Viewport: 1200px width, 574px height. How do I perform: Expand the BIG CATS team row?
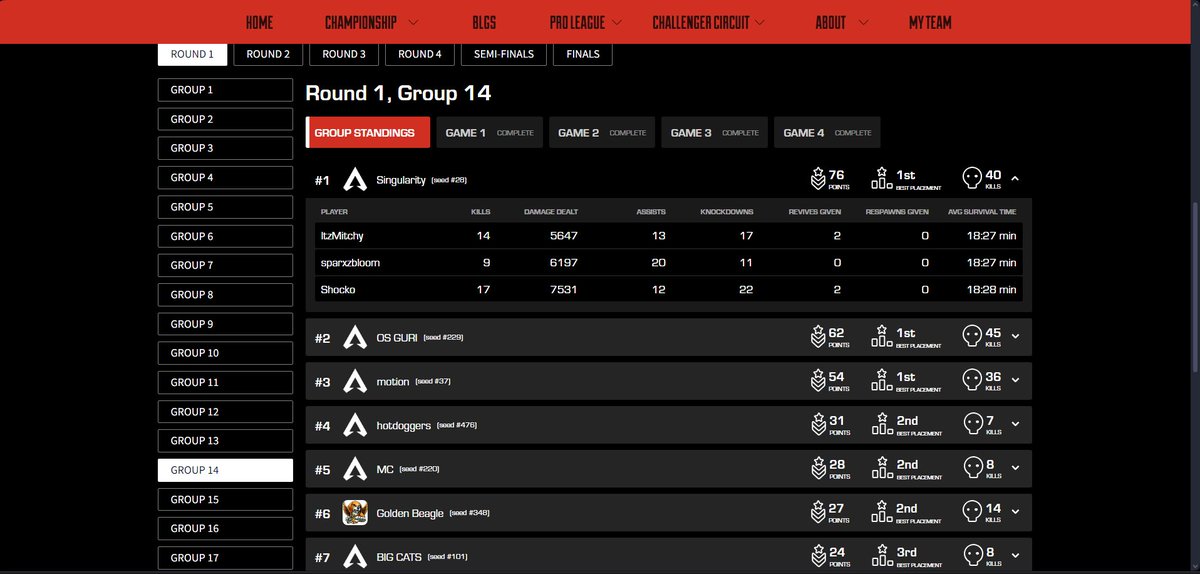pyautogui.click(x=1015, y=556)
